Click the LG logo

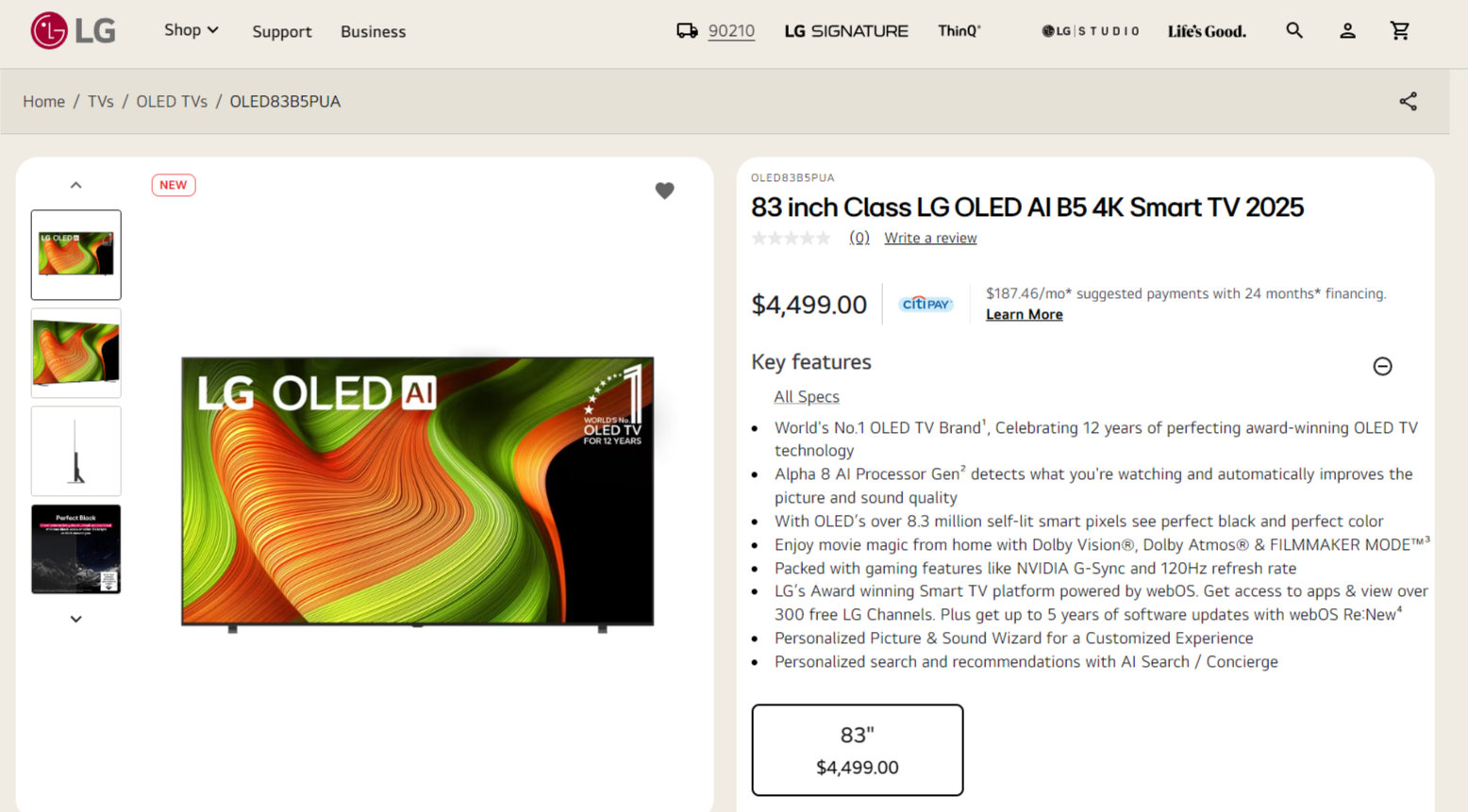click(73, 31)
